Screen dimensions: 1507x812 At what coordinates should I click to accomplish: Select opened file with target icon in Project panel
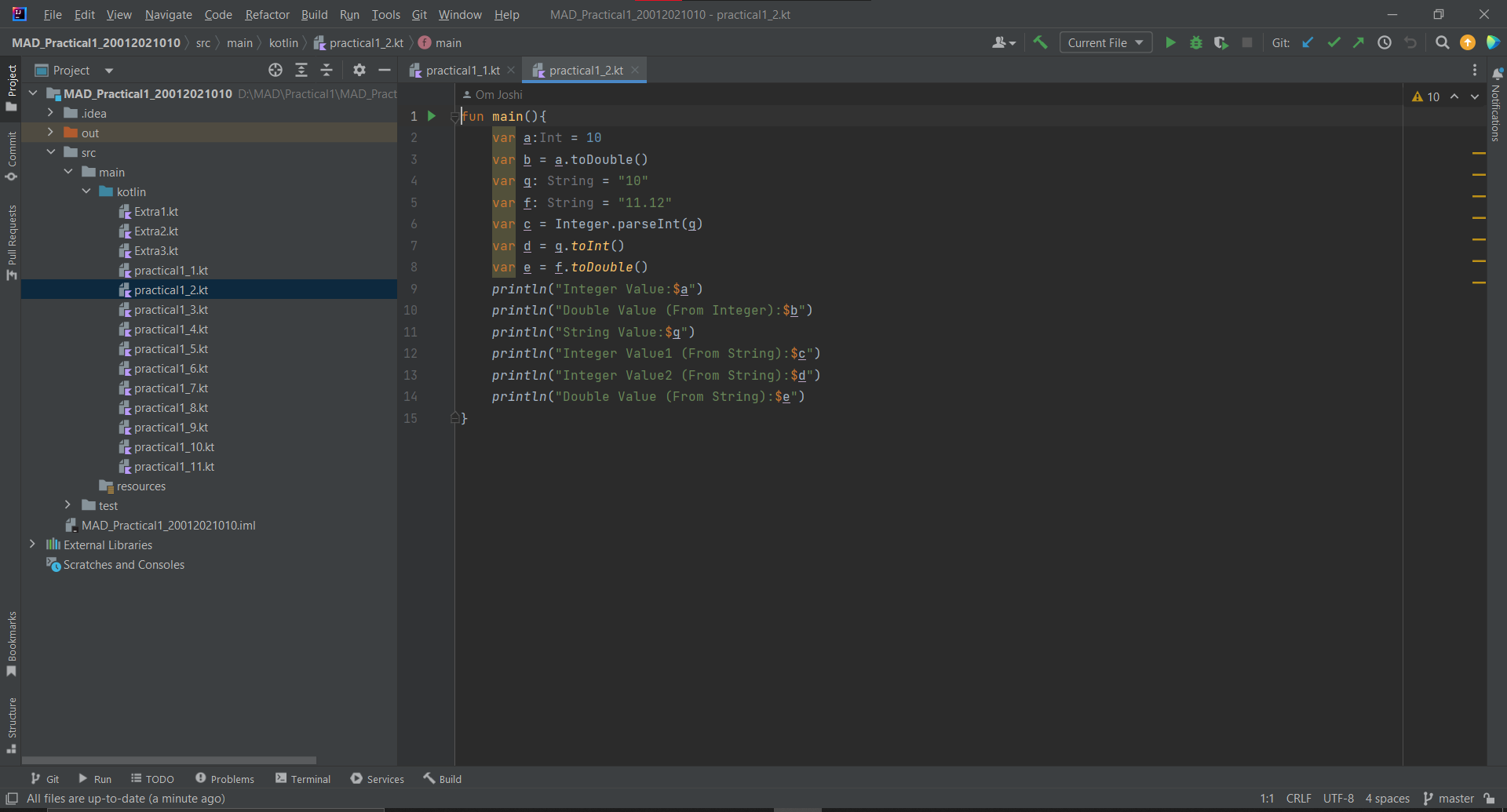(275, 70)
